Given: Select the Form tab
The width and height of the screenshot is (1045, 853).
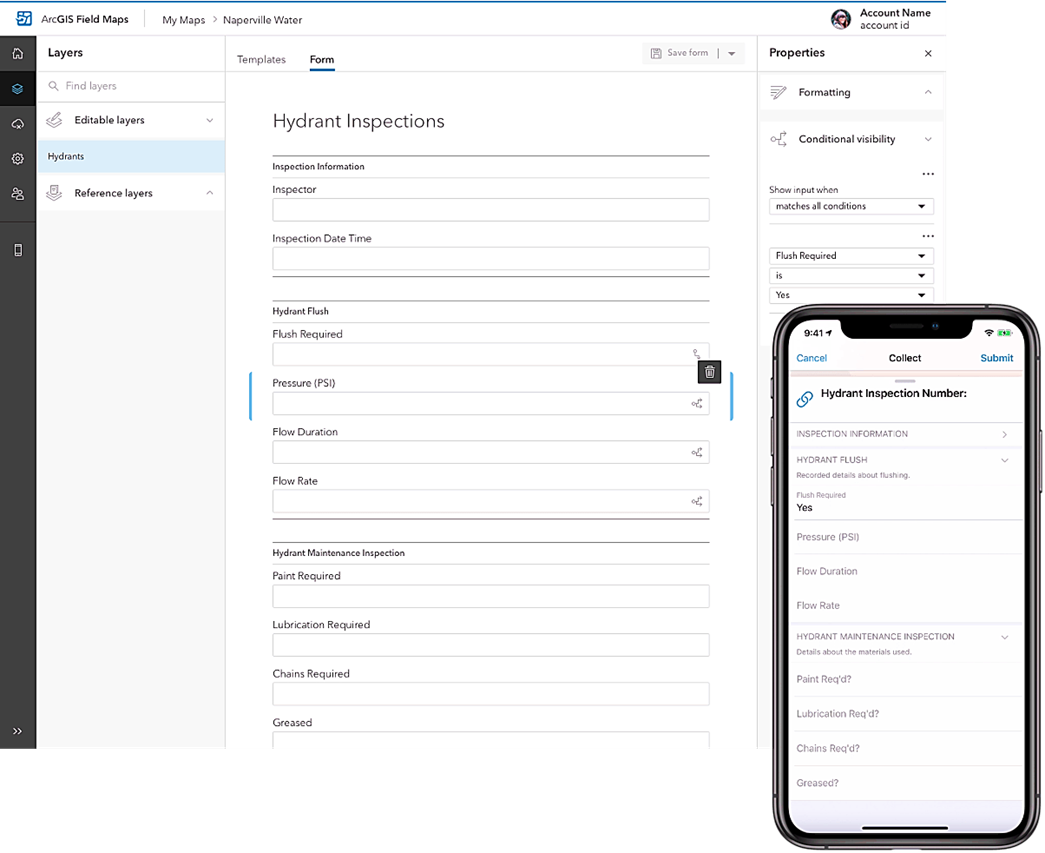Looking at the screenshot, I should pos(321,60).
